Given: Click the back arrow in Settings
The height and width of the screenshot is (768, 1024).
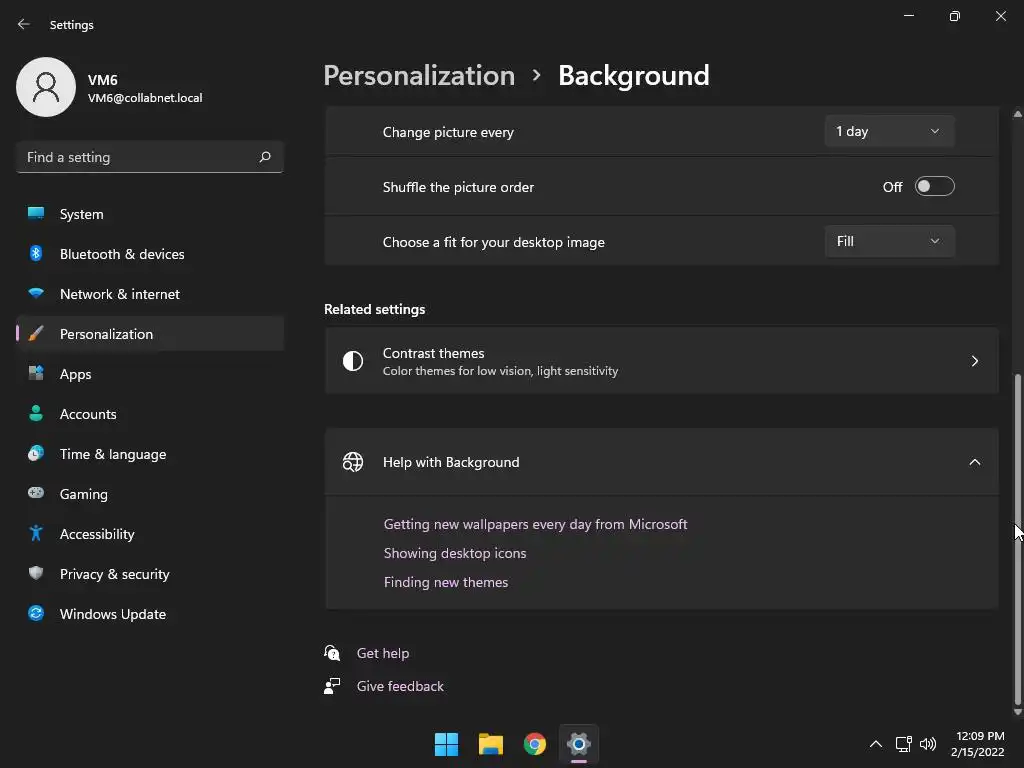Looking at the screenshot, I should coord(24,24).
